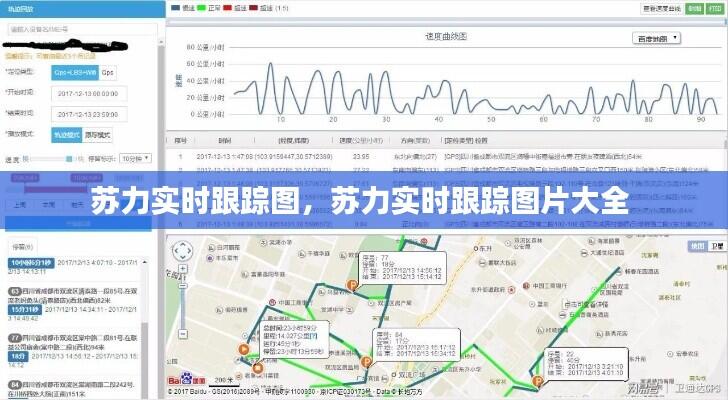Focus the device name search field

pyautogui.click(x=83, y=29)
